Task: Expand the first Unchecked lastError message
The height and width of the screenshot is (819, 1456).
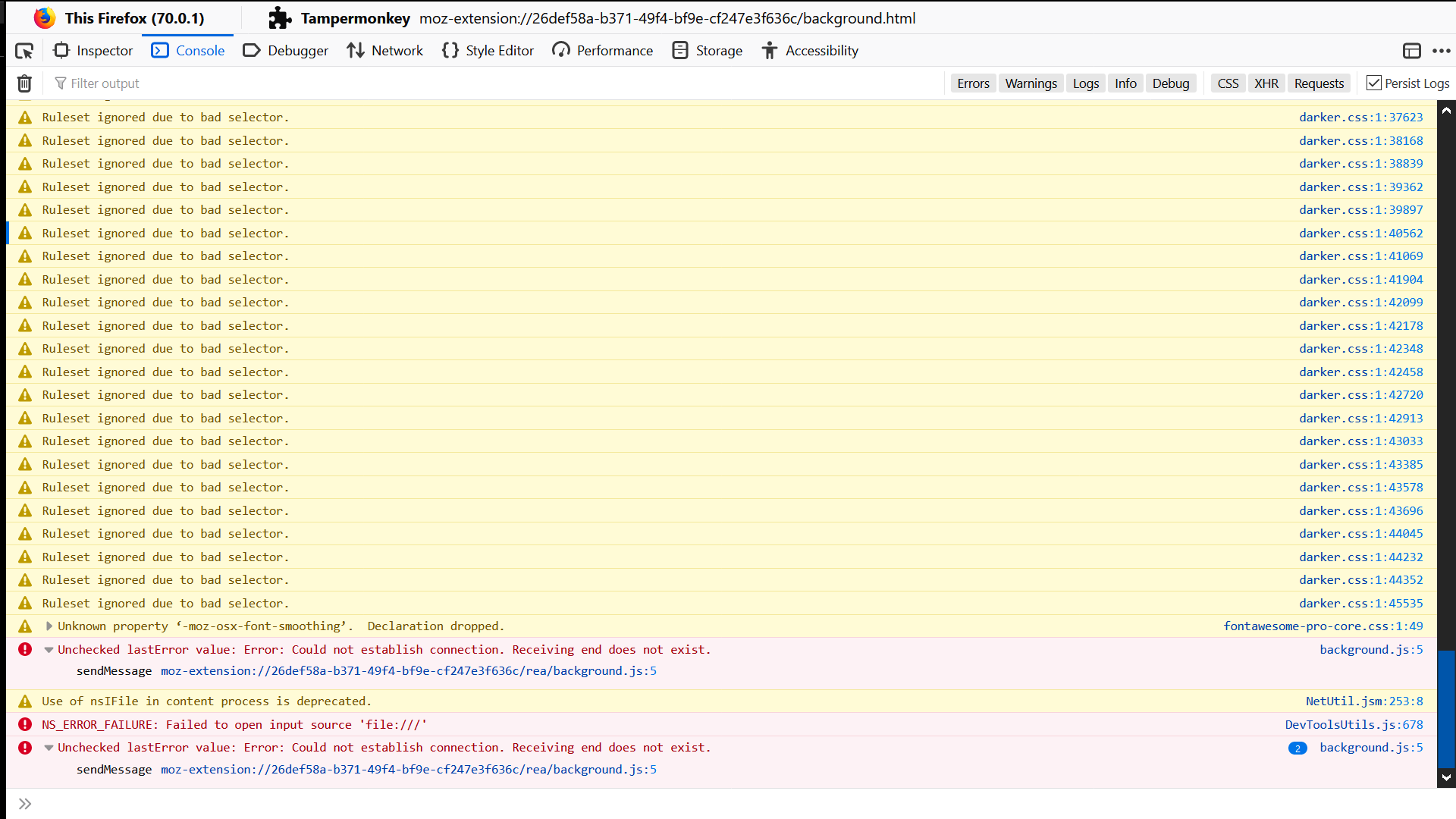Action: point(49,650)
